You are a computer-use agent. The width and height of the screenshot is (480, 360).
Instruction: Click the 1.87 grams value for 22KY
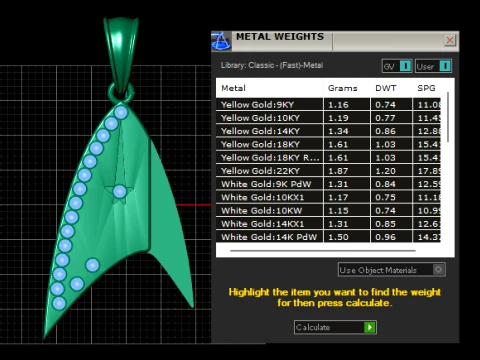click(x=338, y=171)
